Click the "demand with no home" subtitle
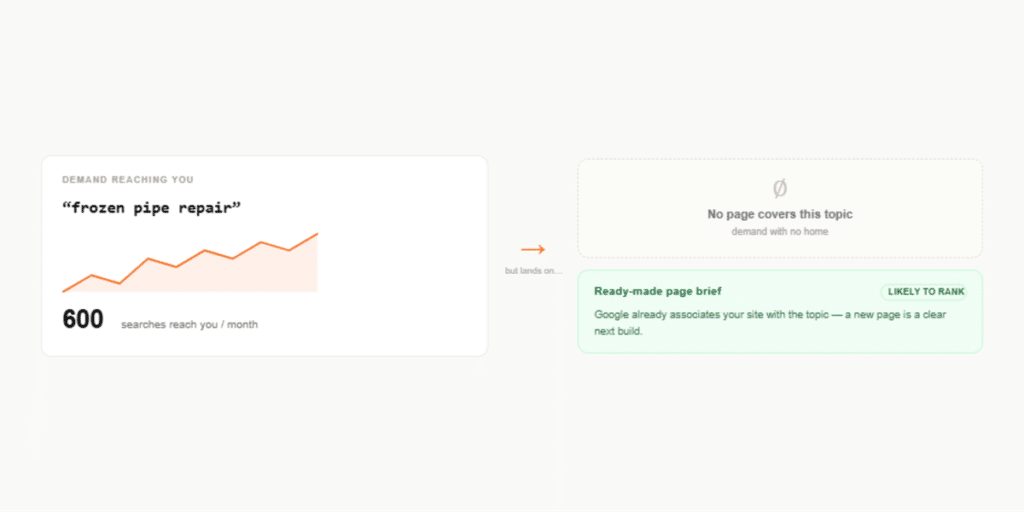 click(780, 232)
